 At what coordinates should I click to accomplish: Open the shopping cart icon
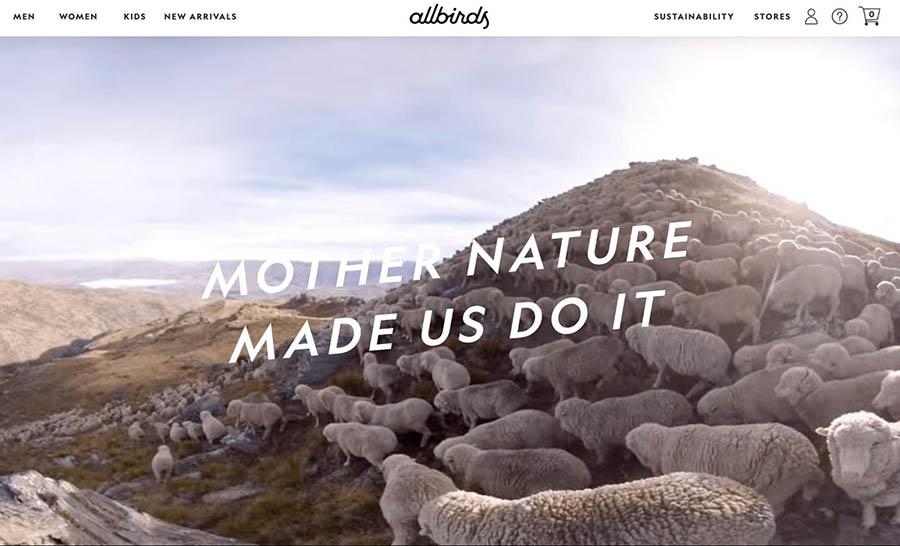click(869, 16)
